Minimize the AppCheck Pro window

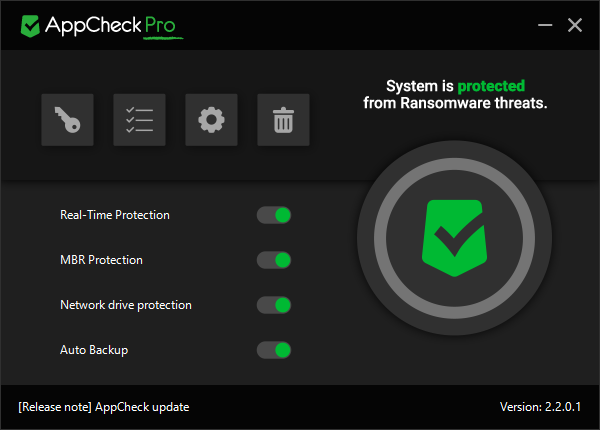coord(543,25)
